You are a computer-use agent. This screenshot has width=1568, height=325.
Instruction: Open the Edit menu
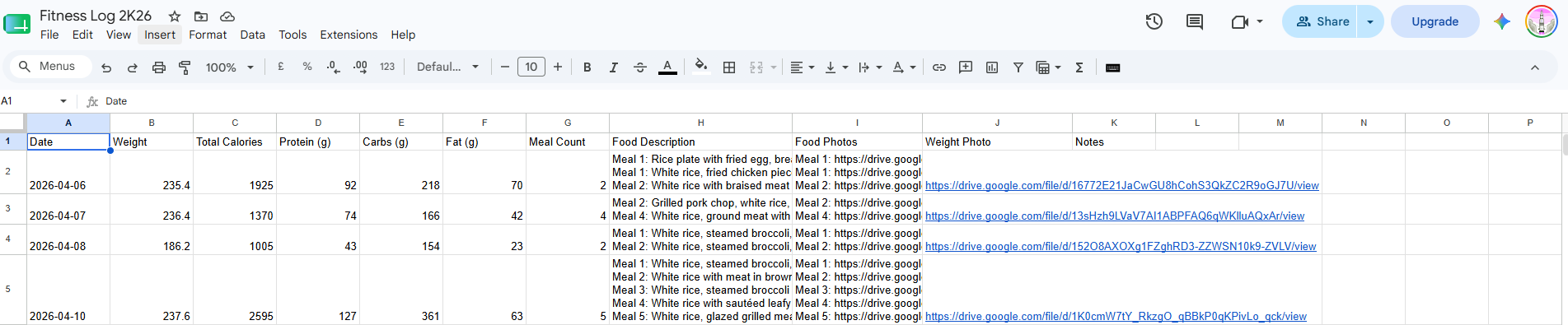tap(82, 35)
